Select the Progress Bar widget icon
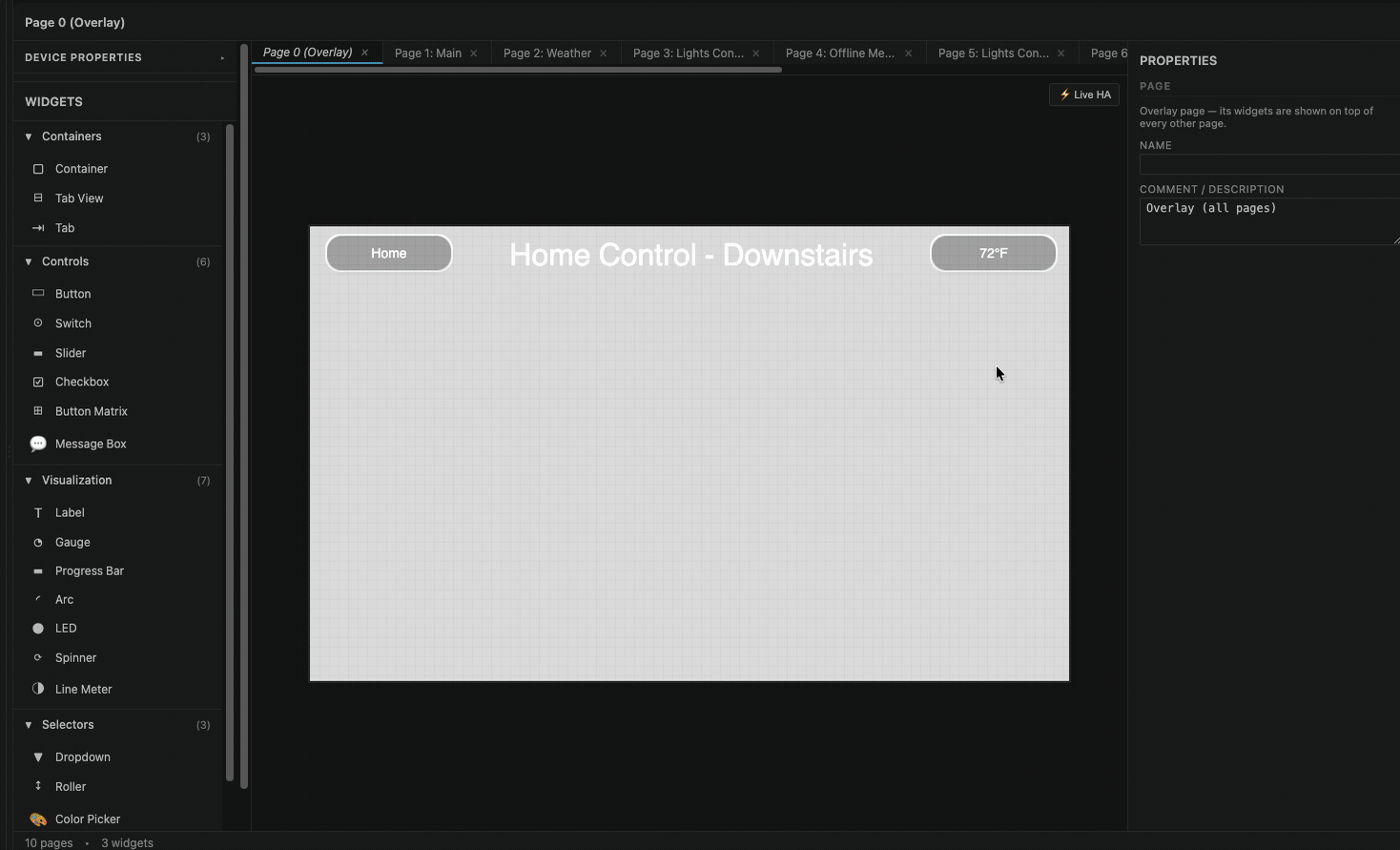Viewport: 1400px width, 850px height. tap(38, 570)
